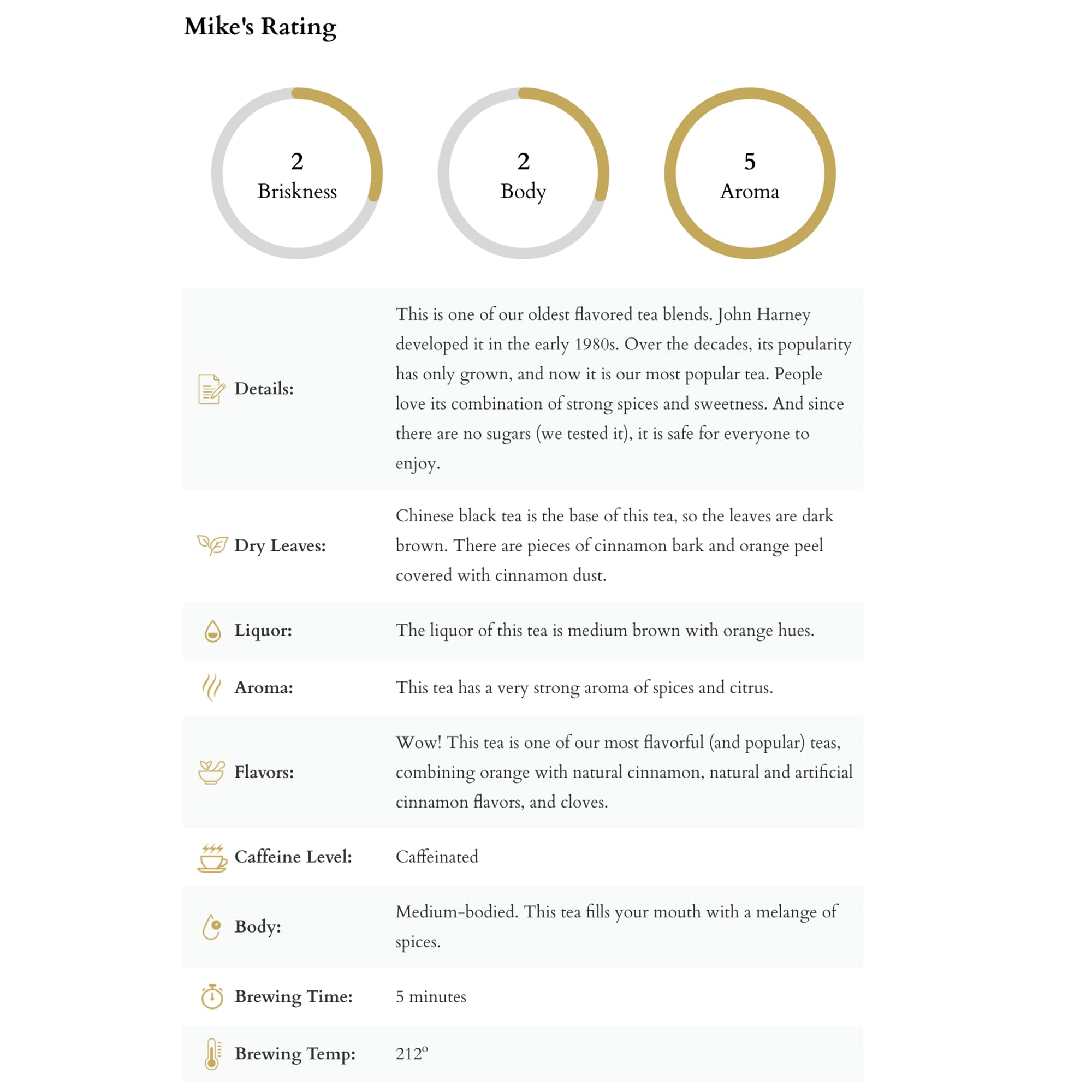
Task: Click the Body drop icon
Action: click(211, 927)
